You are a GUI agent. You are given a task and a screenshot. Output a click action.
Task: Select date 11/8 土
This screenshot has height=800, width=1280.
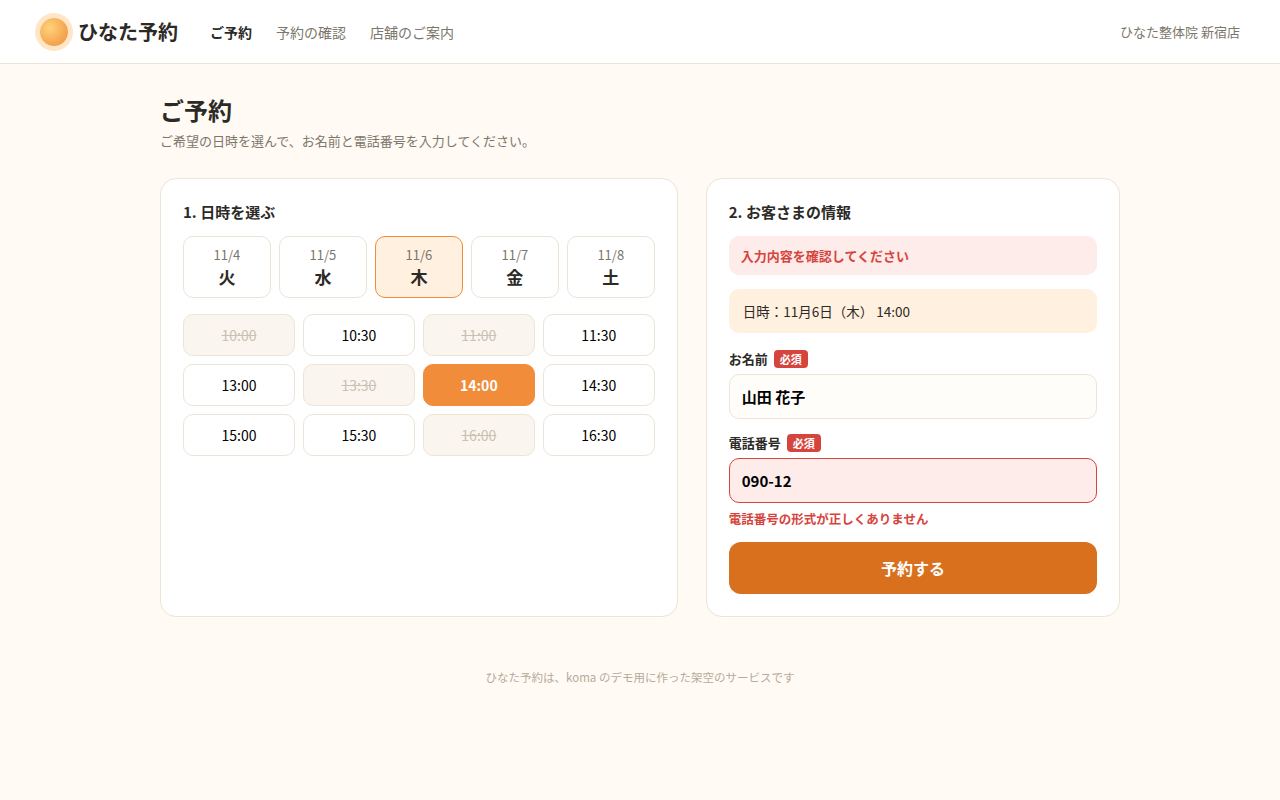click(x=611, y=267)
